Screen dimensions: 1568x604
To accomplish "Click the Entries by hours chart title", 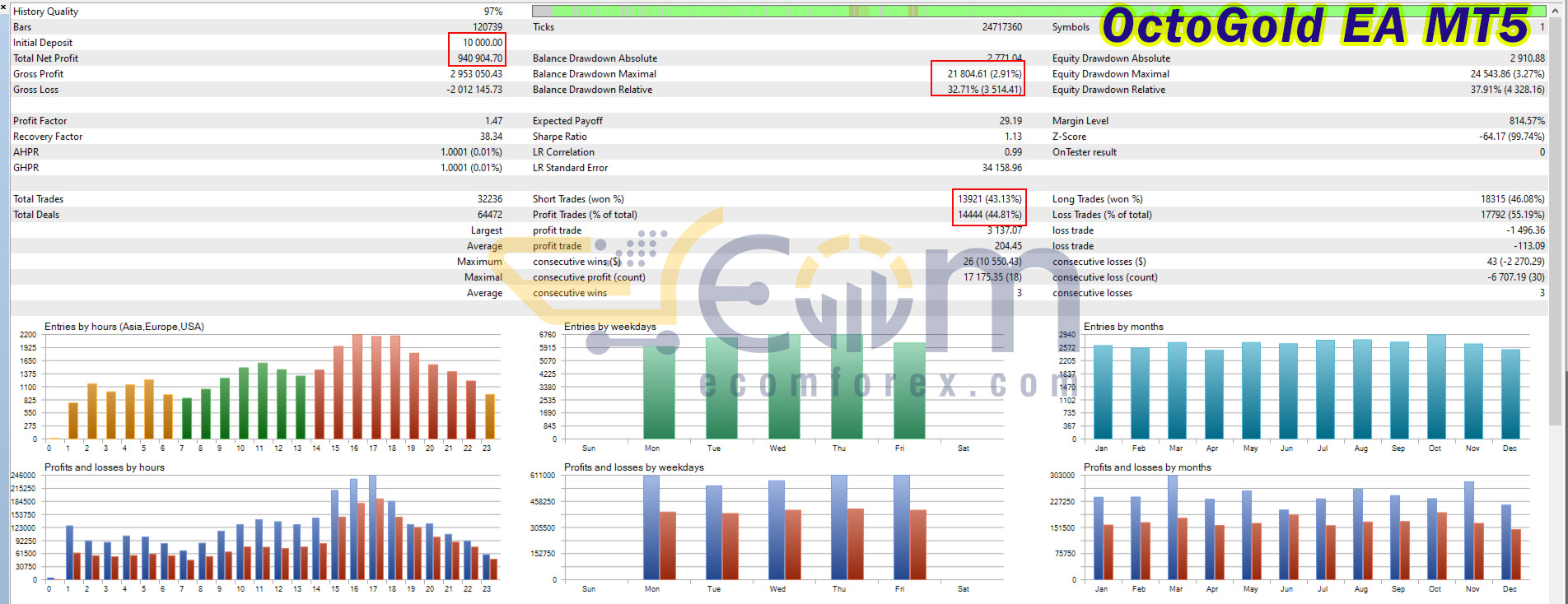I will click(124, 327).
